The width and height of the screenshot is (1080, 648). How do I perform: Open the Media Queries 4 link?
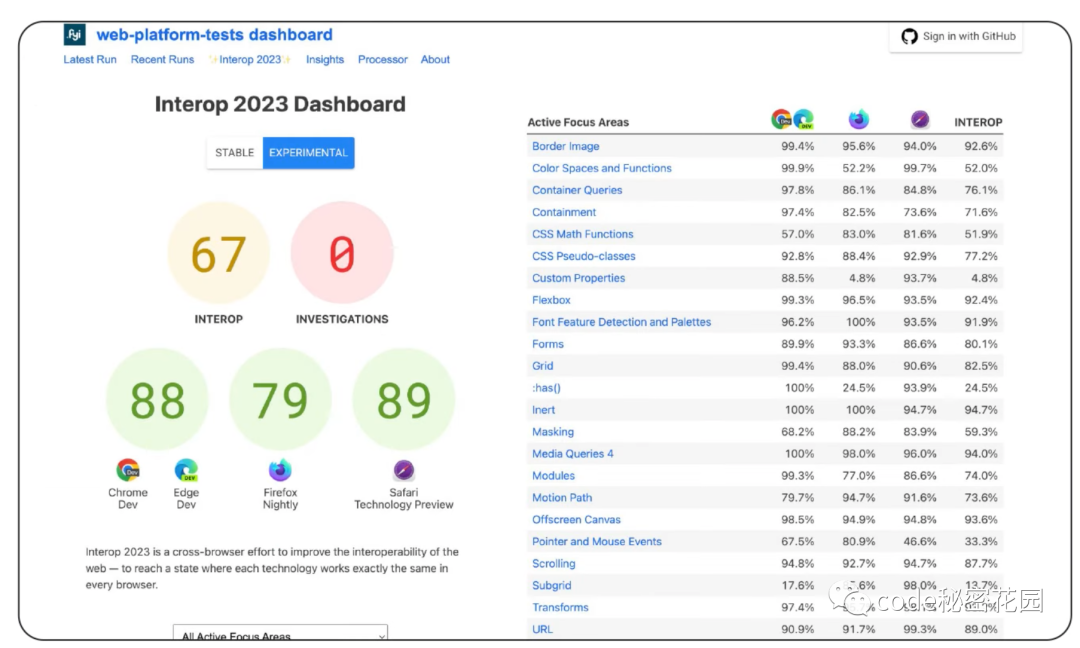(572, 454)
